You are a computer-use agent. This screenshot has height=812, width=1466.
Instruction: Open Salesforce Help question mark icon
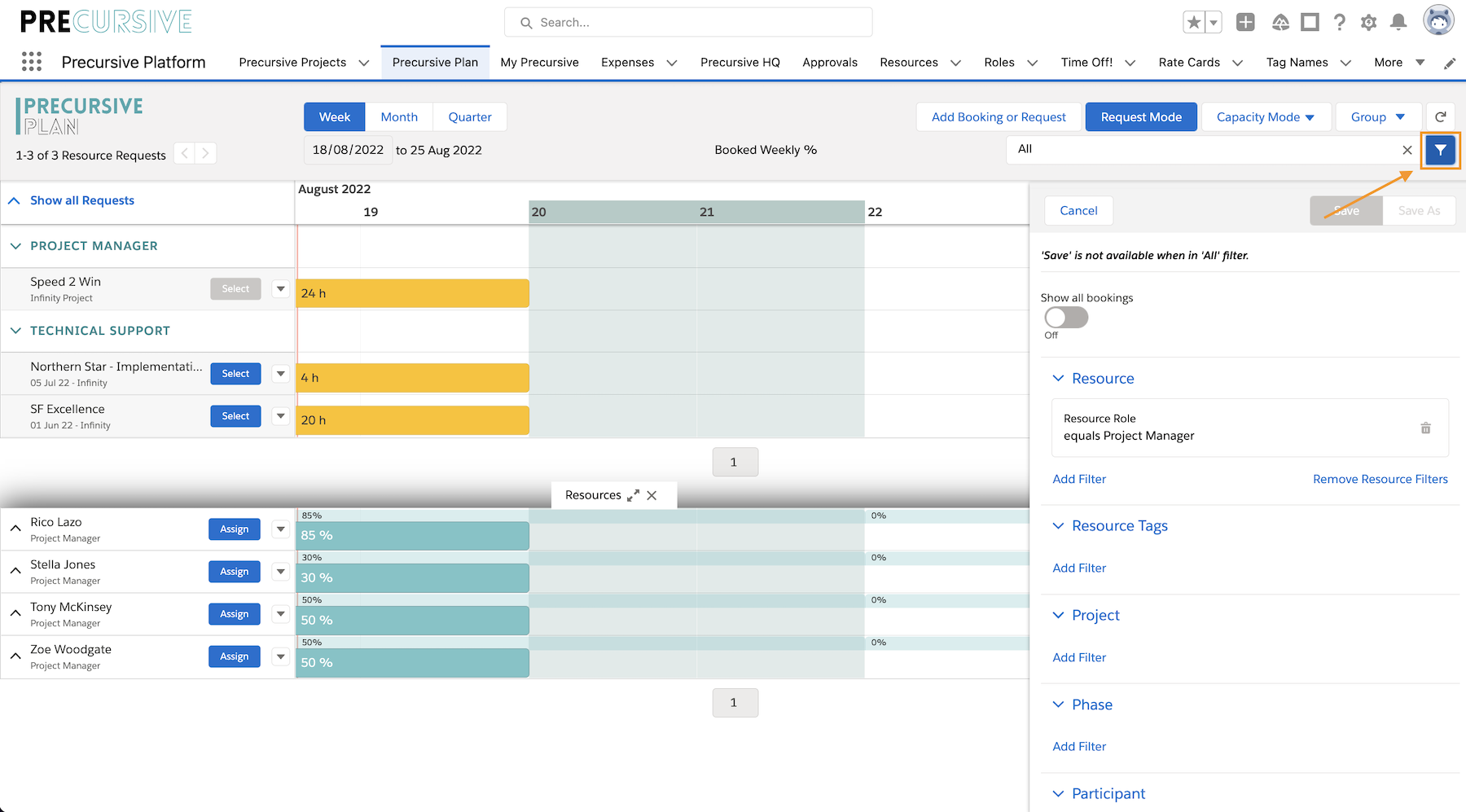(x=1340, y=23)
